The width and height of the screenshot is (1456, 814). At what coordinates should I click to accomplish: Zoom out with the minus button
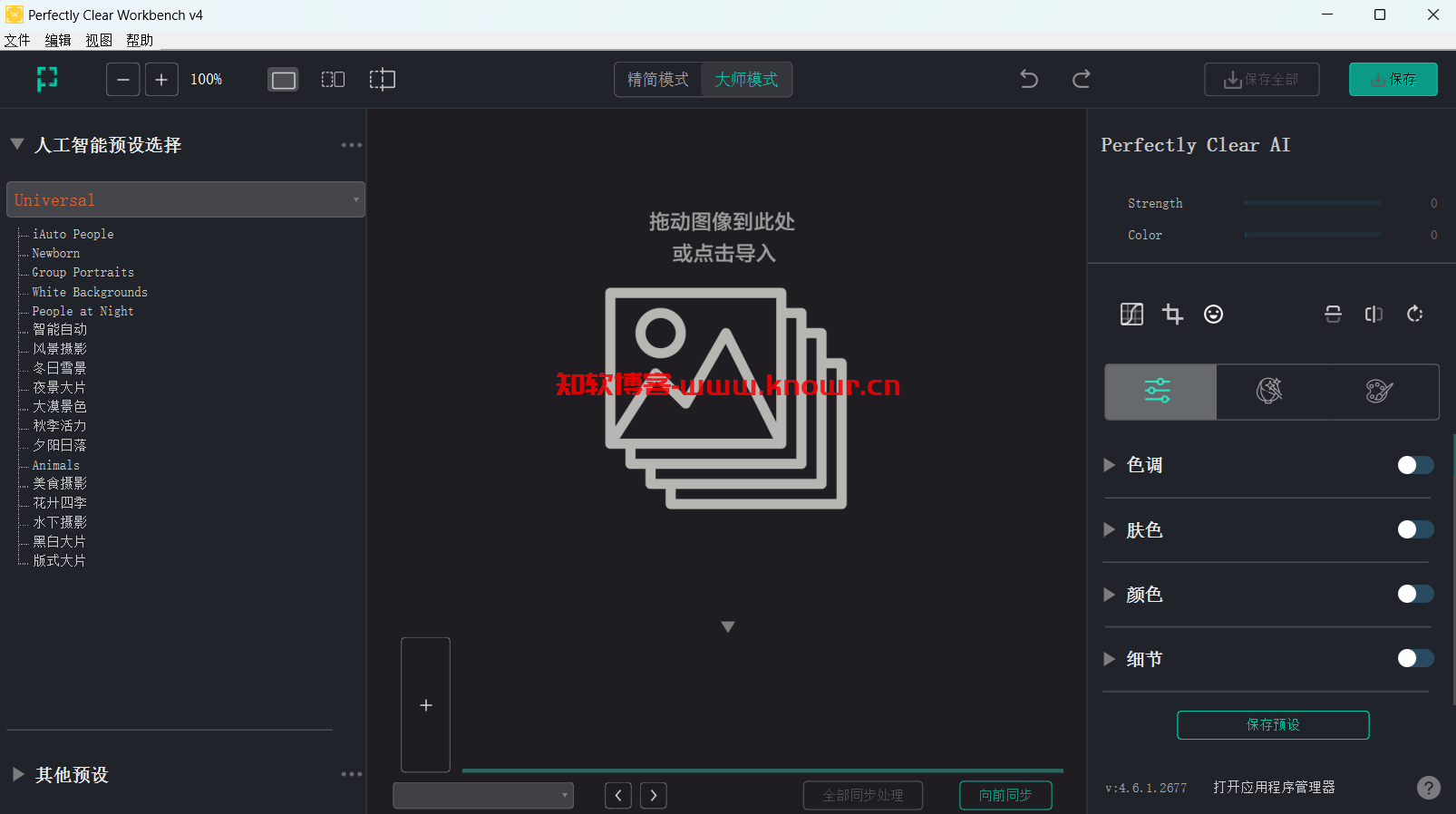tap(123, 80)
